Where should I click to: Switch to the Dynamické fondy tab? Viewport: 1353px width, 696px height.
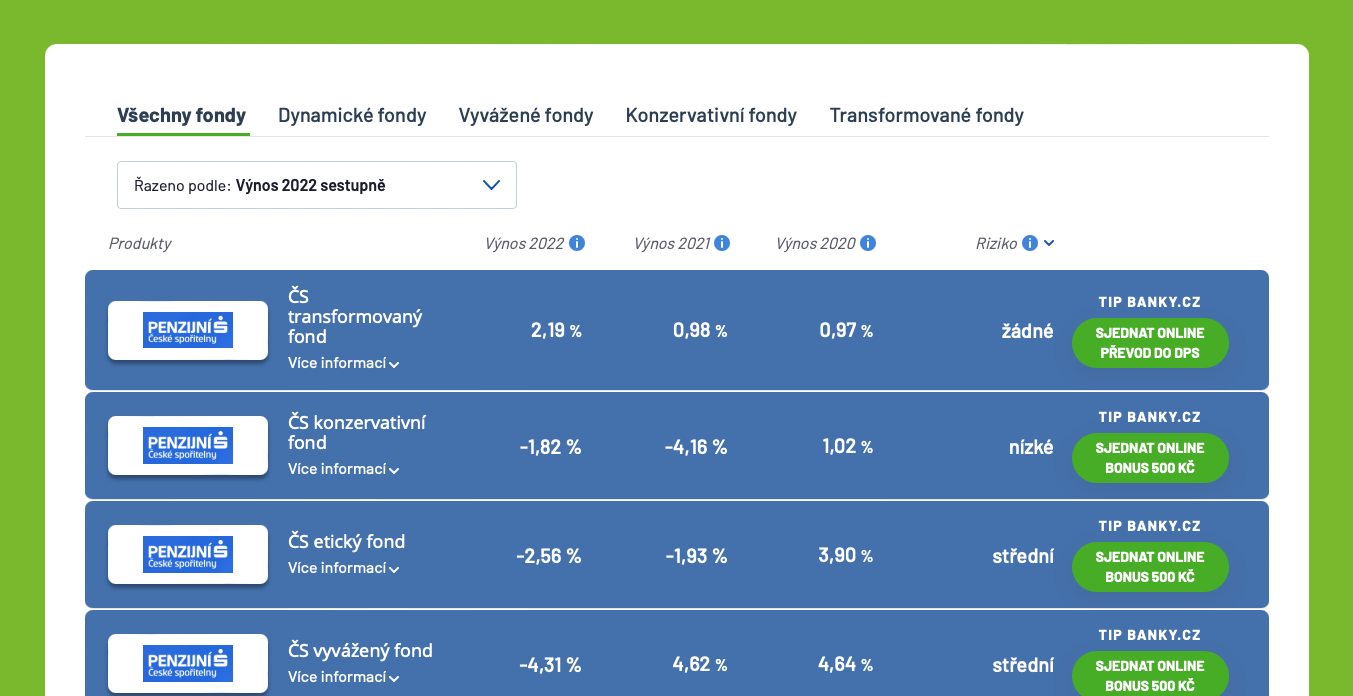click(x=352, y=115)
